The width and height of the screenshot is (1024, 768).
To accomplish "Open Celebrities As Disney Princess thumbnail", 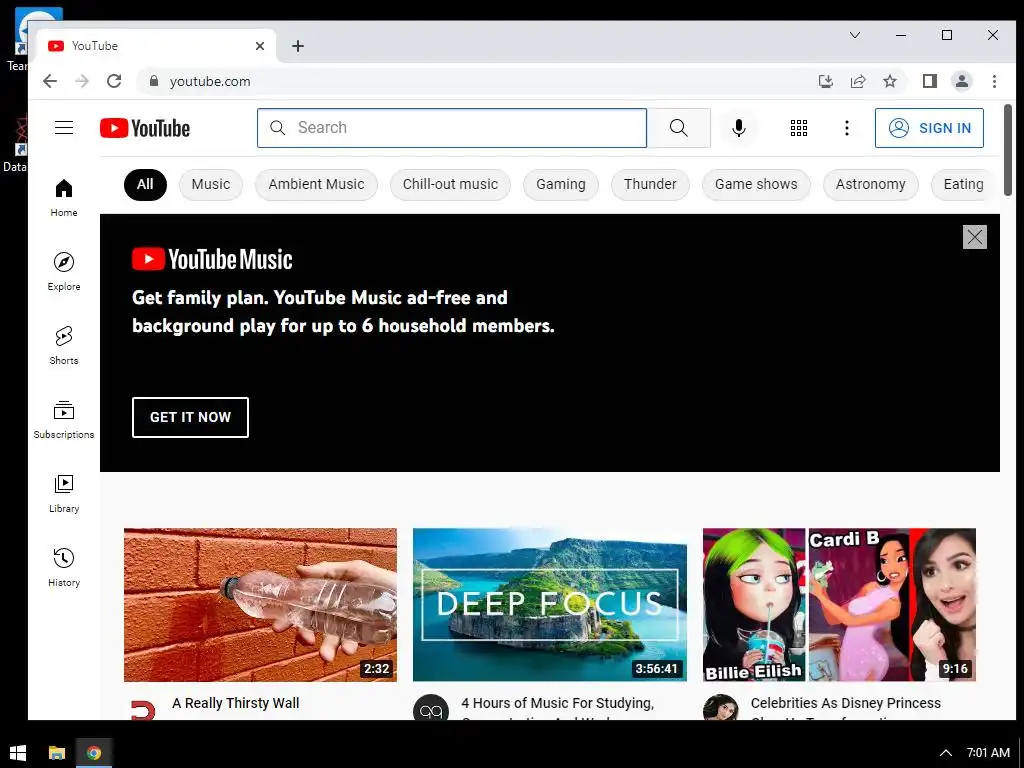I will 839,605.
